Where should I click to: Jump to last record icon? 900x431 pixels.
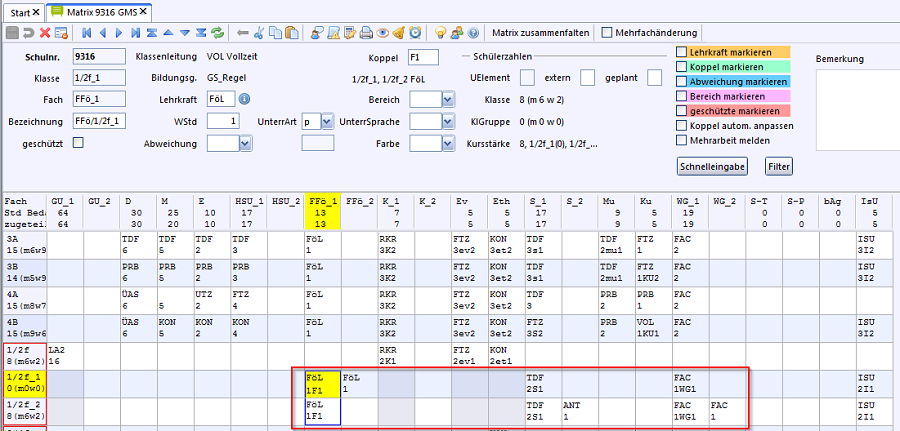click(x=135, y=33)
